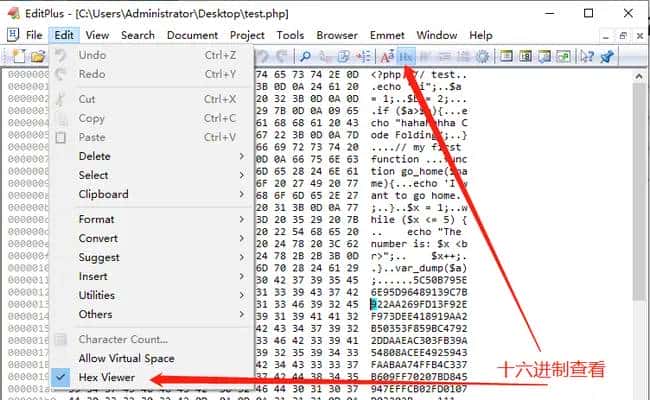
Task: Toggle the highlighted Hex Viewer toolbar button
Action: (x=406, y=56)
